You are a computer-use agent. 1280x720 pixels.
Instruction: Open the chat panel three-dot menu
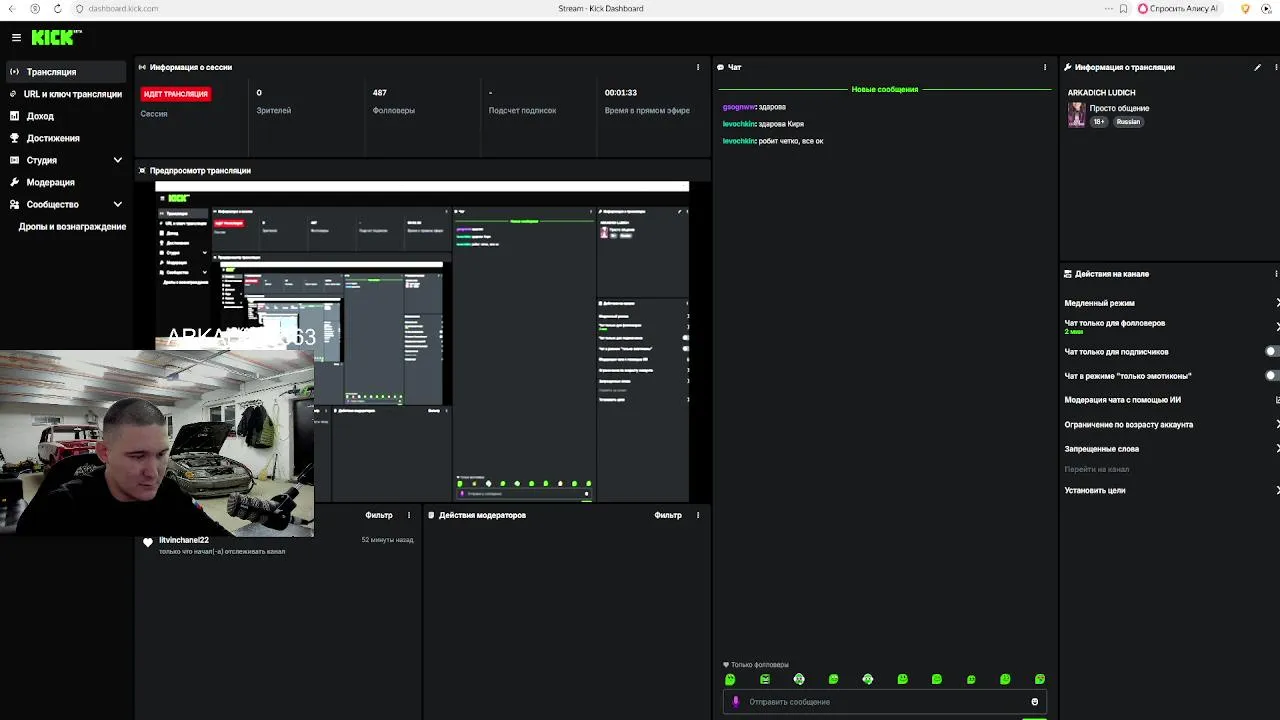[x=1045, y=67]
